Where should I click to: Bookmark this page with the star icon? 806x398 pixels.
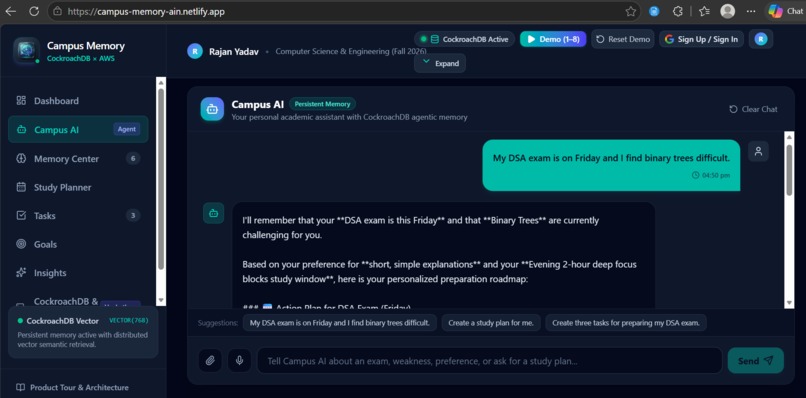(x=631, y=11)
